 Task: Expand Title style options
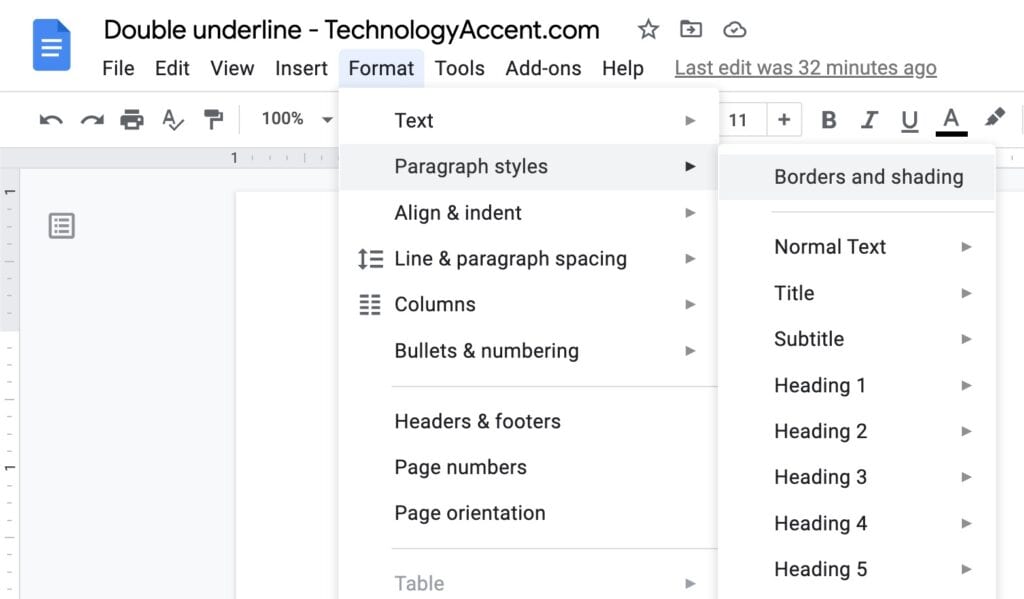click(857, 293)
